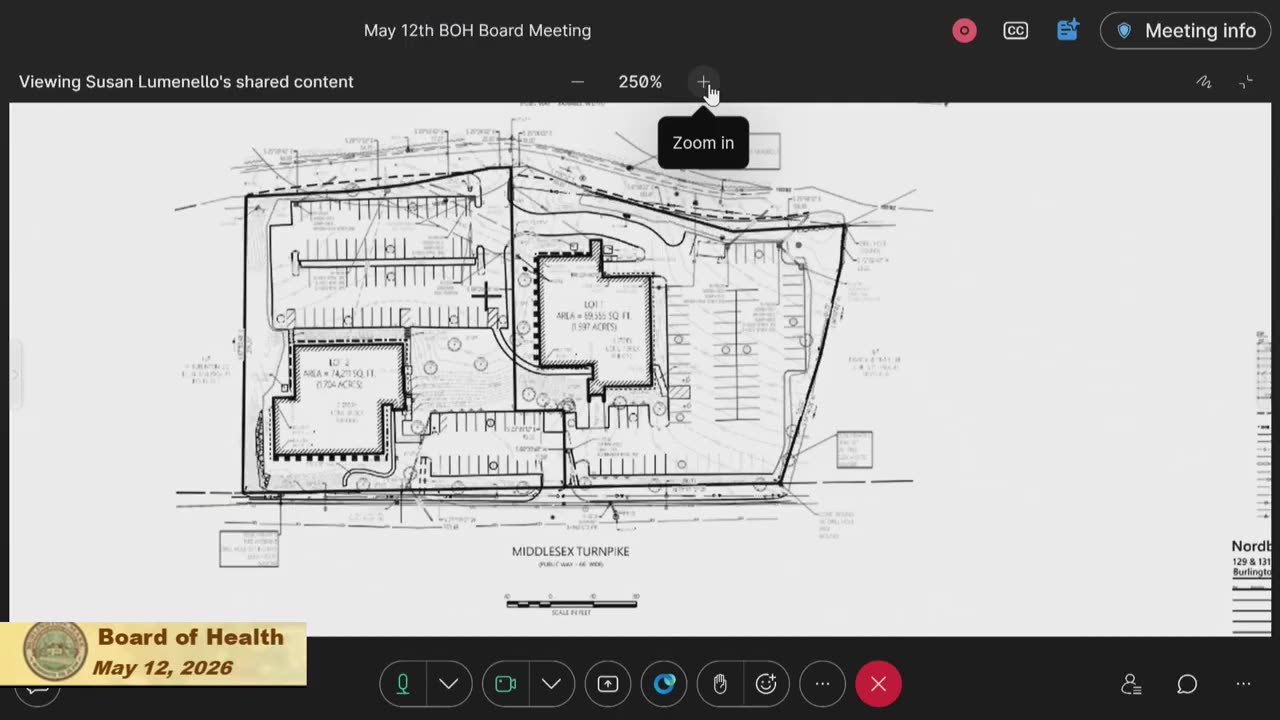Open the annotate pen tool
The height and width of the screenshot is (720, 1280).
pos(1204,82)
